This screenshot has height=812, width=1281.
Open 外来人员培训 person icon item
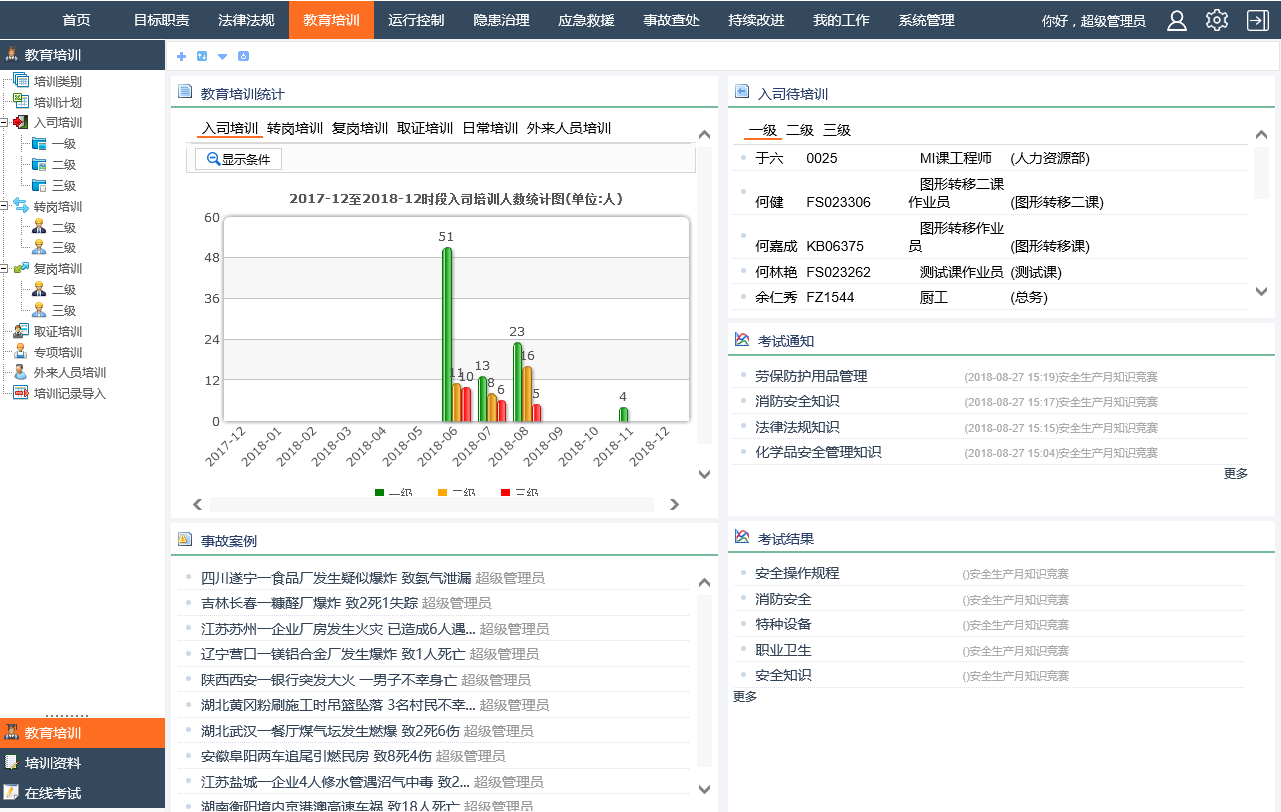[21, 372]
